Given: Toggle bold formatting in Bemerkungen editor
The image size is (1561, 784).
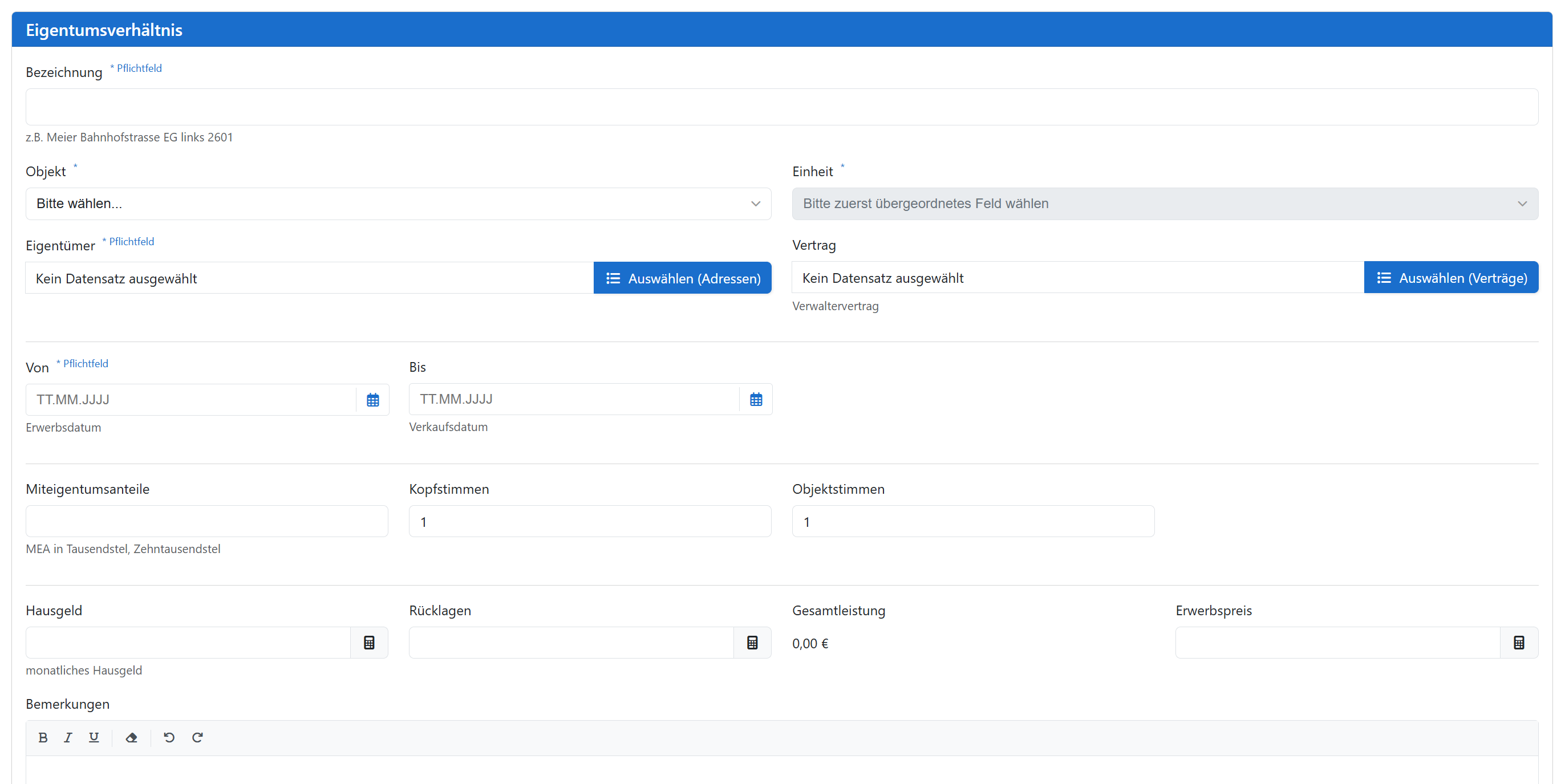Looking at the screenshot, I should pyautogui.click(x=43, y=737).
